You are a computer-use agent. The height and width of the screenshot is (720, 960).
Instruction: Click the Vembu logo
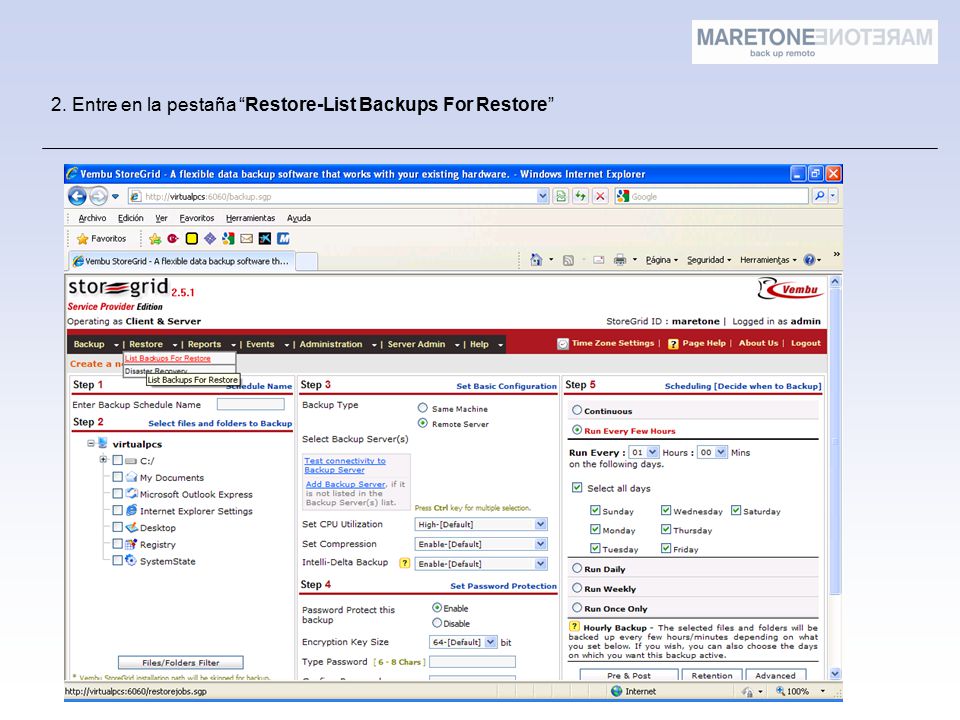tap(790, 288)
